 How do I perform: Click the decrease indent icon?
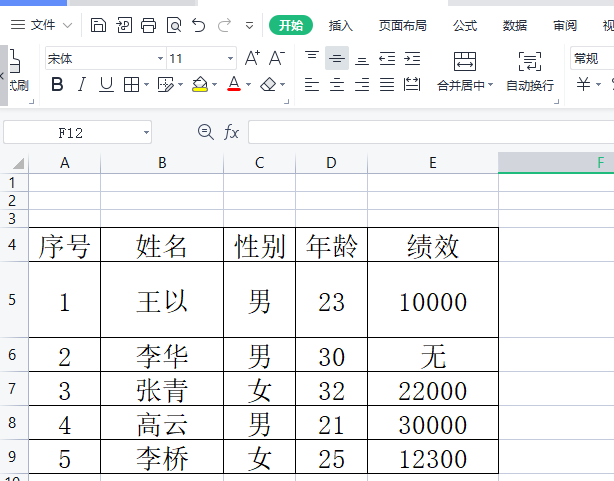pos(387,58)
